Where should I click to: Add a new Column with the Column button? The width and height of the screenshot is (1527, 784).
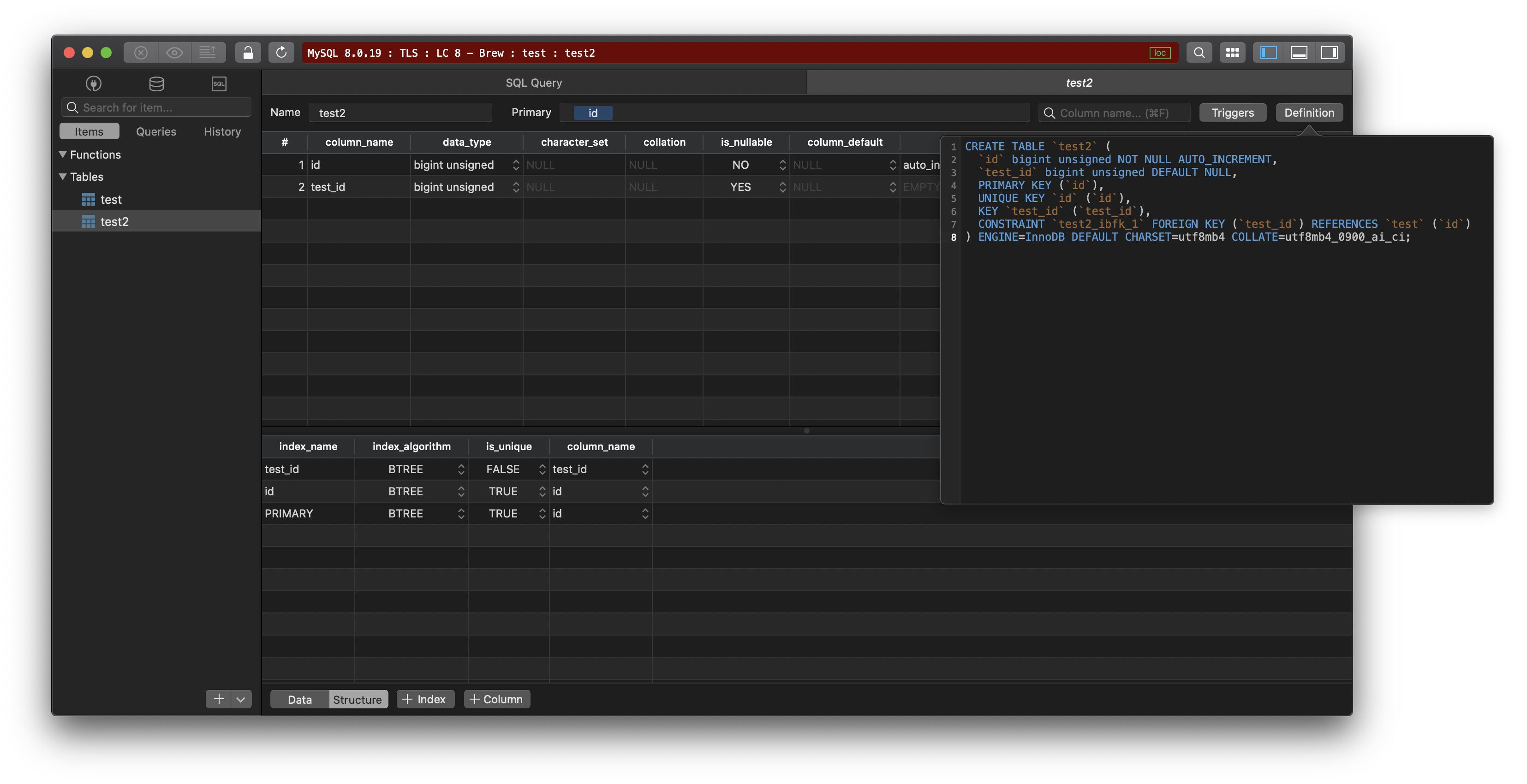497,699
